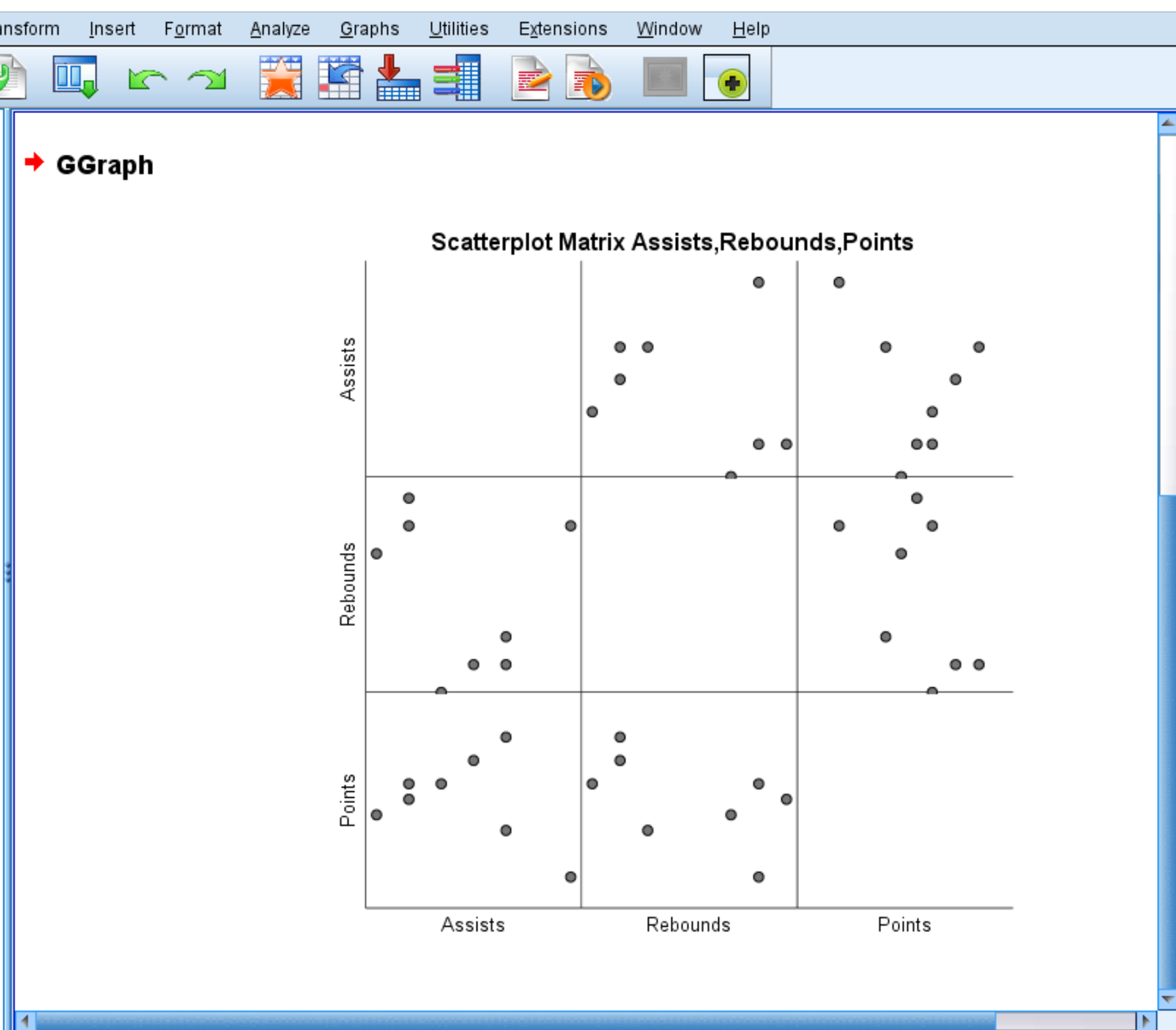Redo action with green forward arrow

coord(207,78)
